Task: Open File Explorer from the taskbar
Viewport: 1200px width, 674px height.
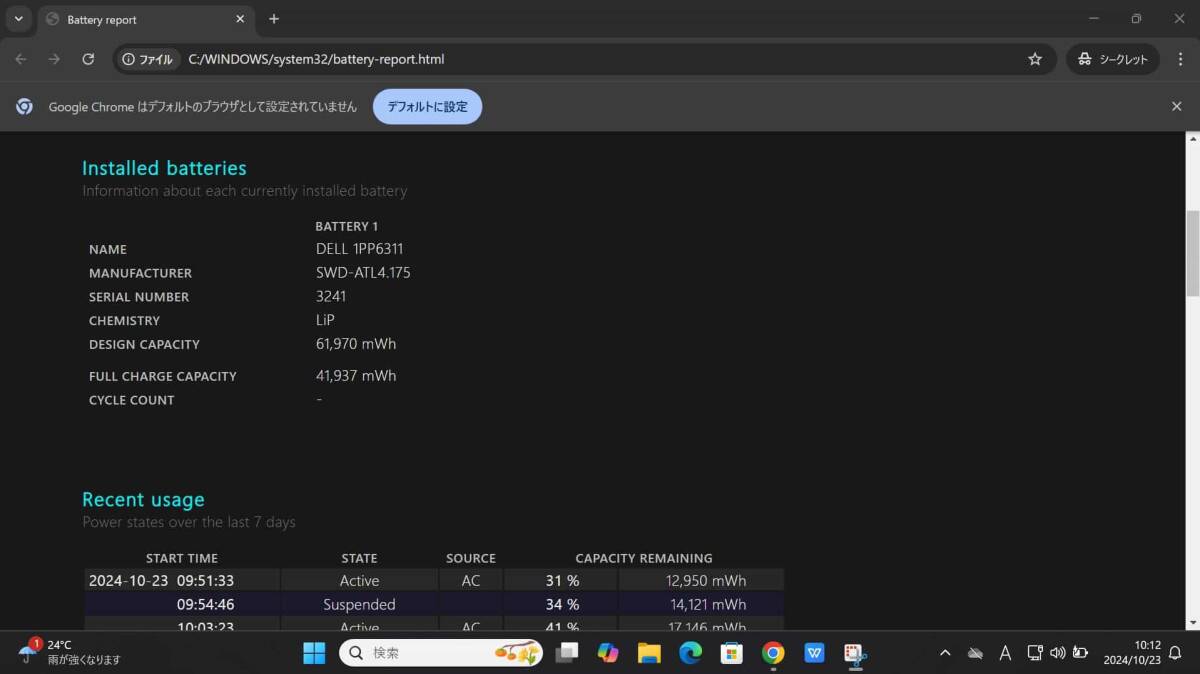Action: pos(649,653)
